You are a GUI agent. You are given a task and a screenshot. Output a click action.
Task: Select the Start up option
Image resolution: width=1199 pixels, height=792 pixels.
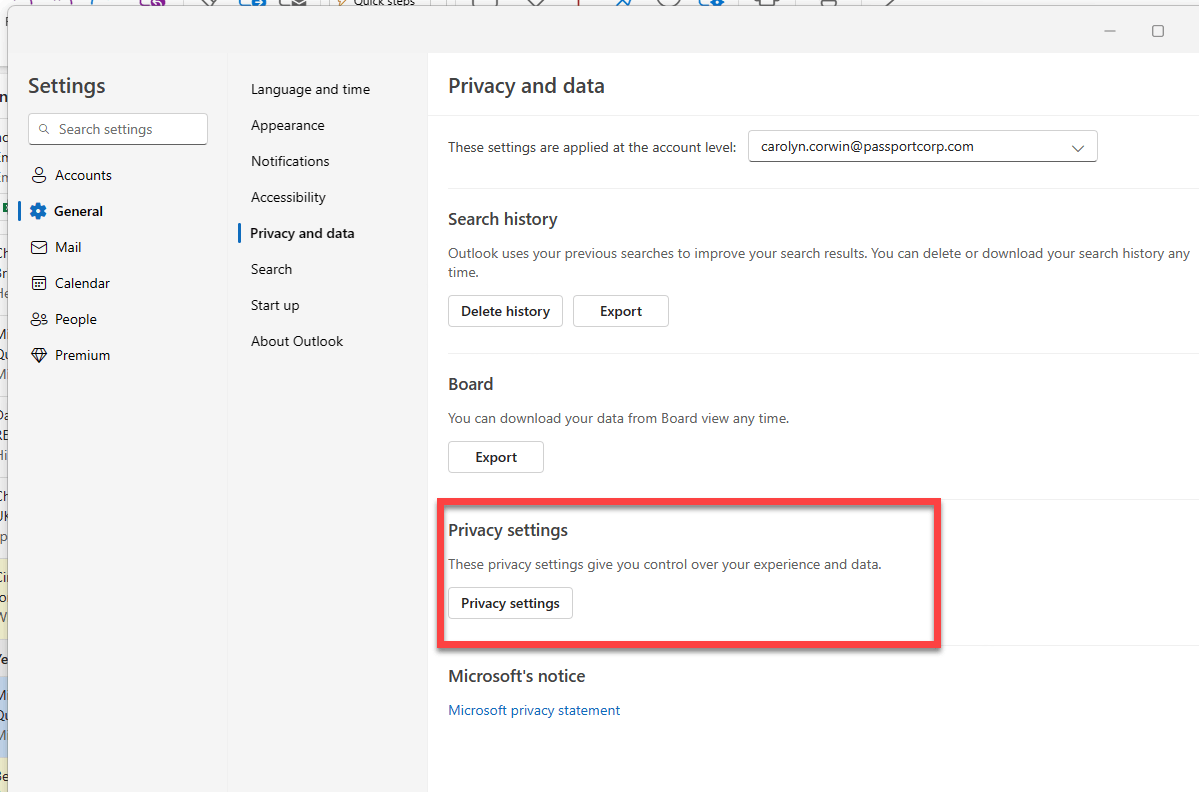(275, 305)
